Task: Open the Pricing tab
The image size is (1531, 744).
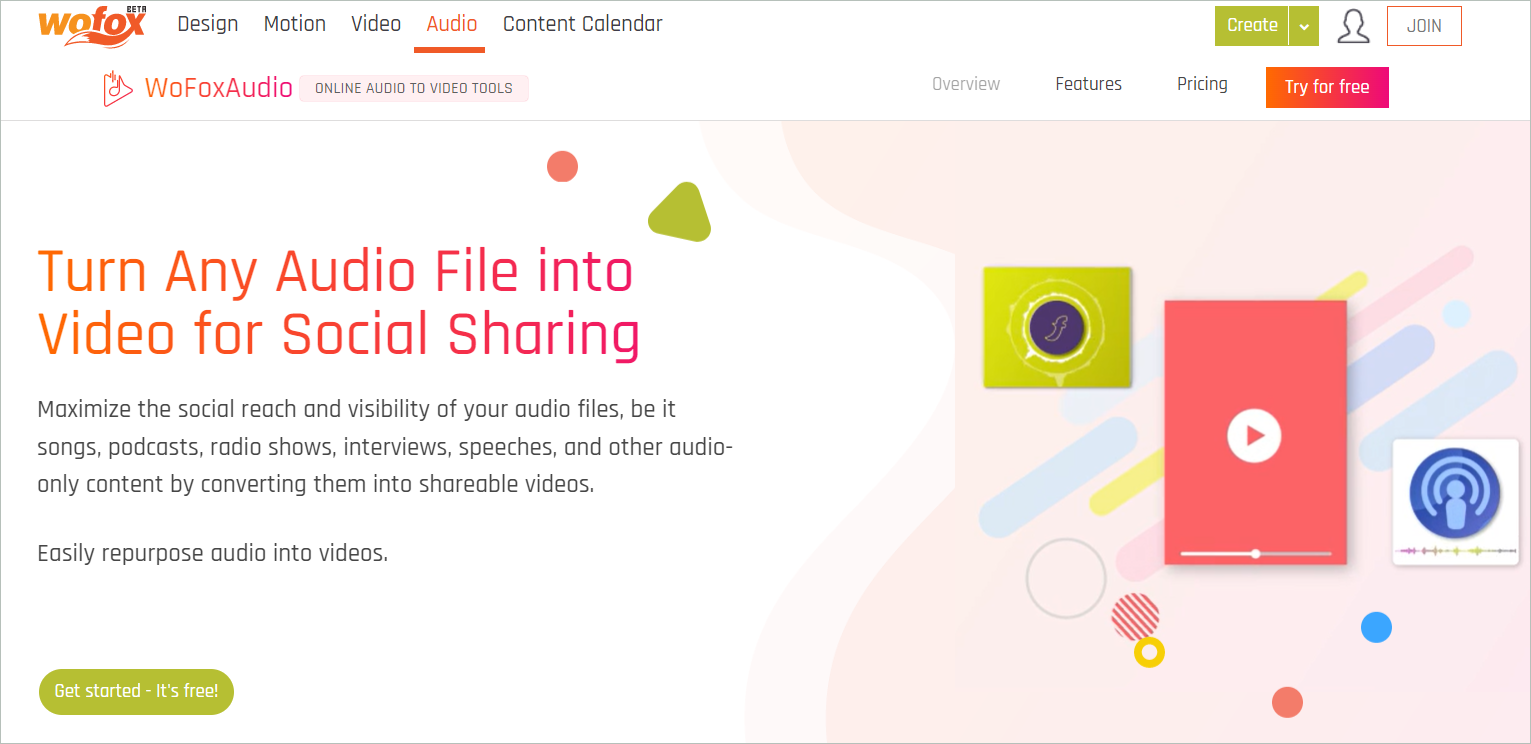Action: (1202, 84)
